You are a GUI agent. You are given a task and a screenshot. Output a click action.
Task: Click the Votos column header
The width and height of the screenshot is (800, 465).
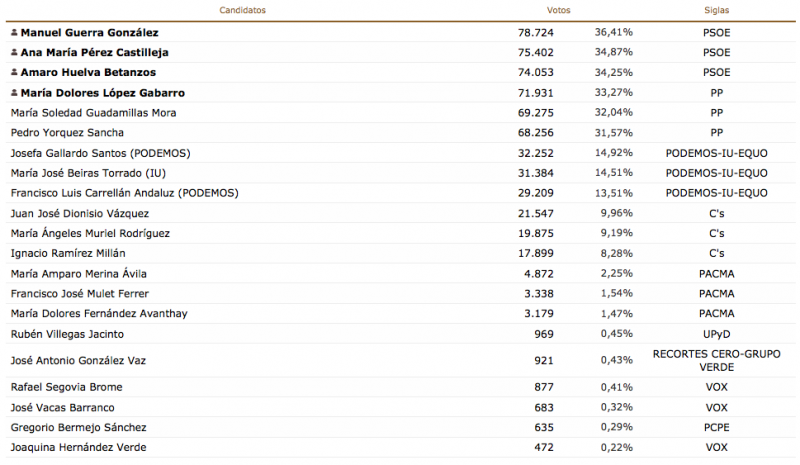[x=559, y=10]
